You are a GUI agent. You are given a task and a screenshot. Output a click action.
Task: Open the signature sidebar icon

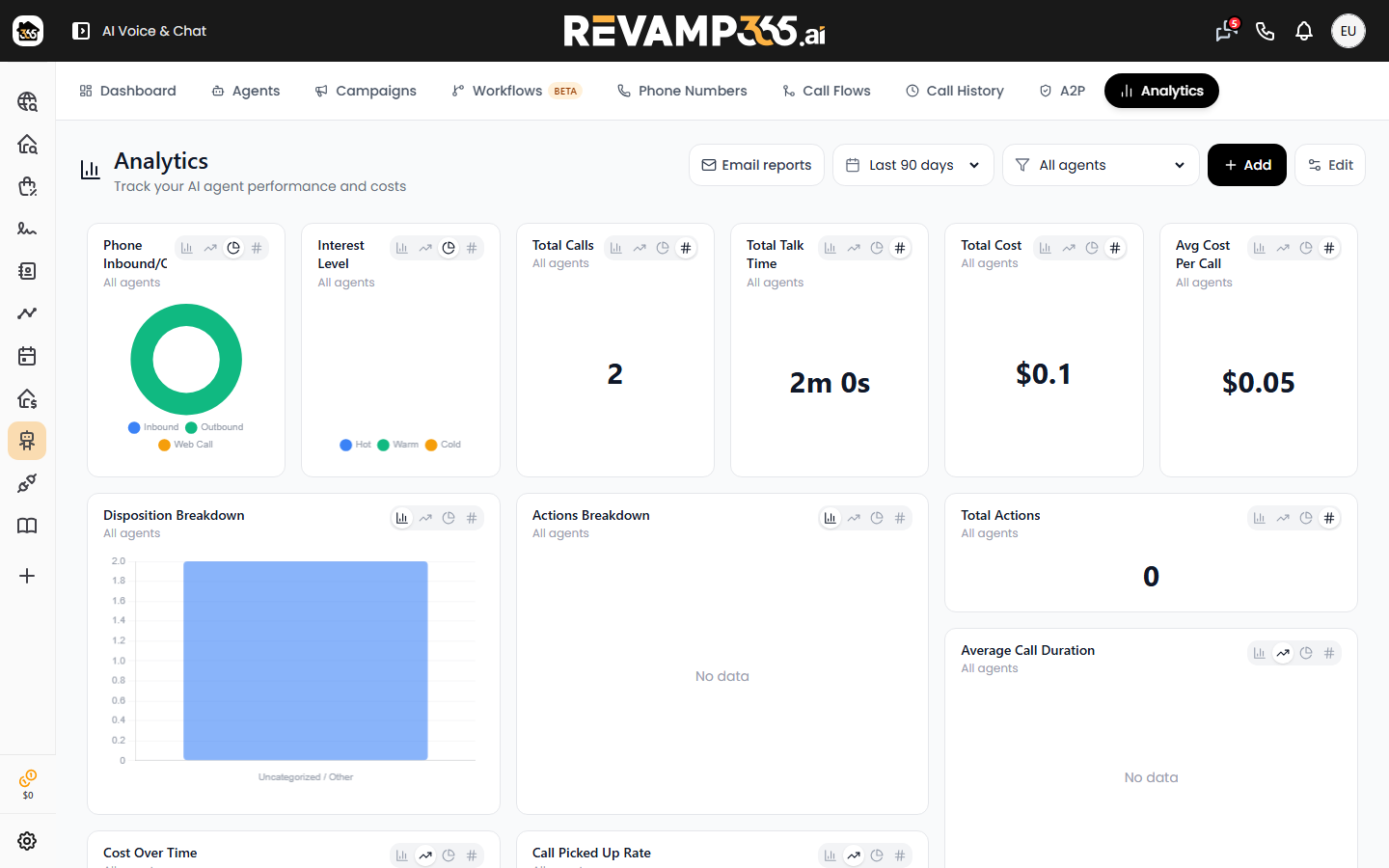27,229
